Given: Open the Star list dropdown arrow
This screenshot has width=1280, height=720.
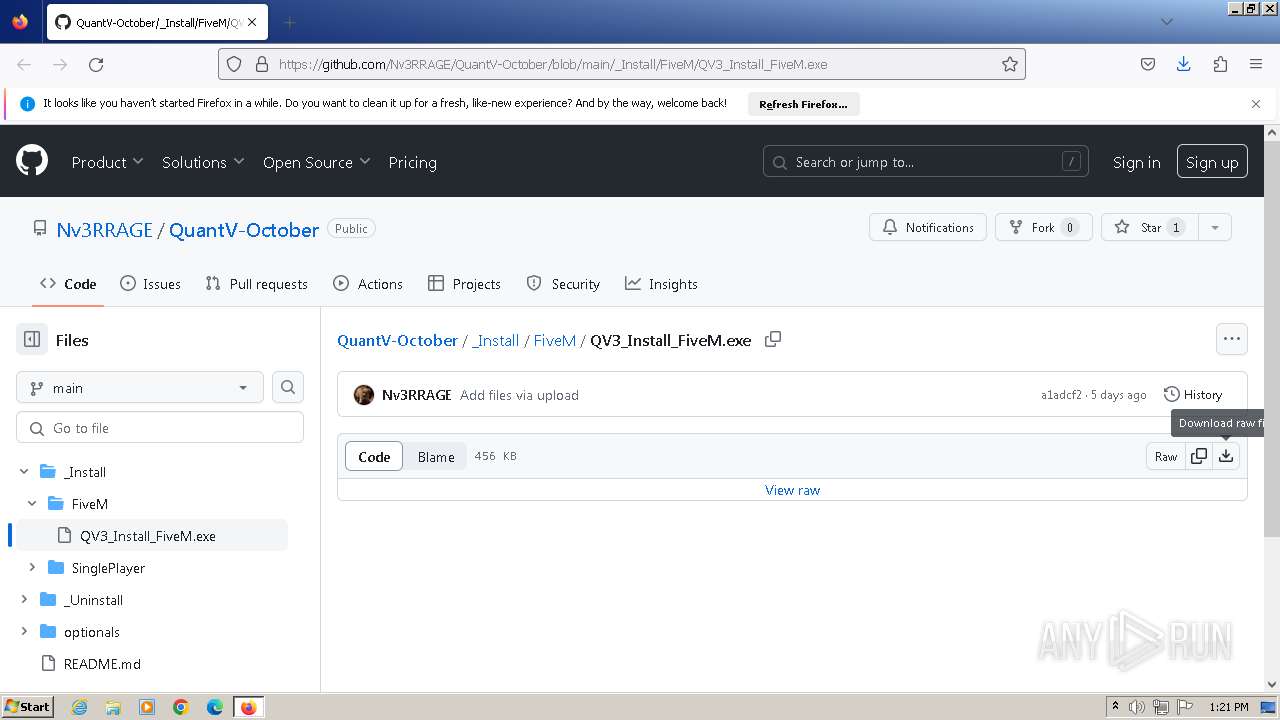Looking at the screenshot, I should tap(1215, 228).
